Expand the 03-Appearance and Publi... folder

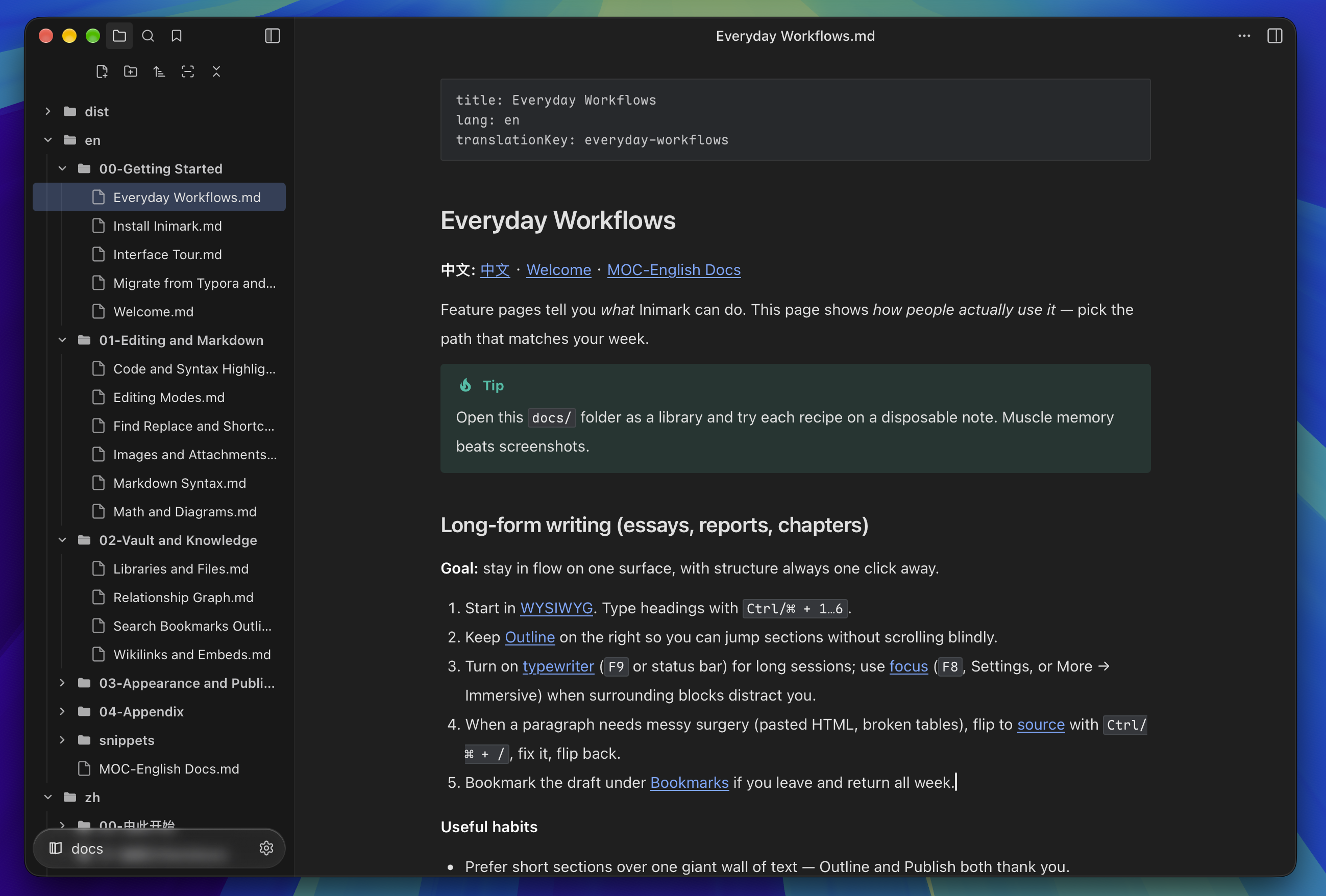[62, 683]
